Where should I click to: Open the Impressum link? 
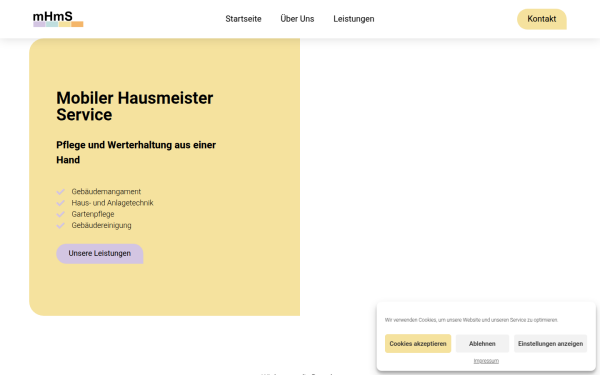click(x=486, y=361)
